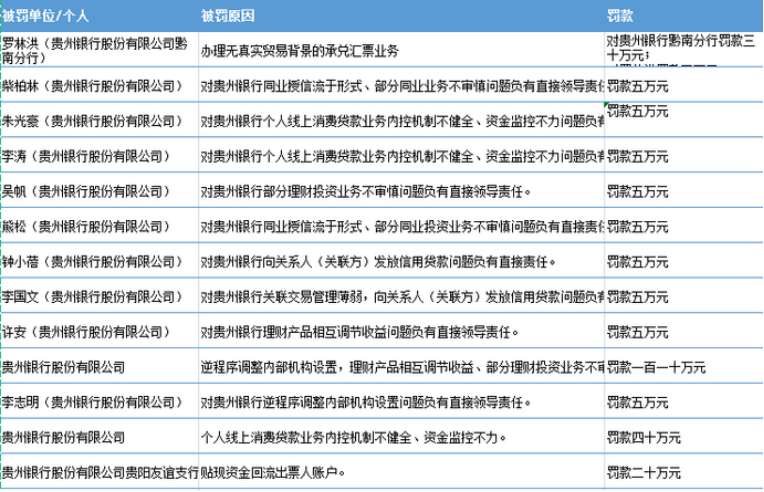Select cell 吴帆（贵州银行股份有限公司）
Screen dimensions: 764x492
coord(99,190)
